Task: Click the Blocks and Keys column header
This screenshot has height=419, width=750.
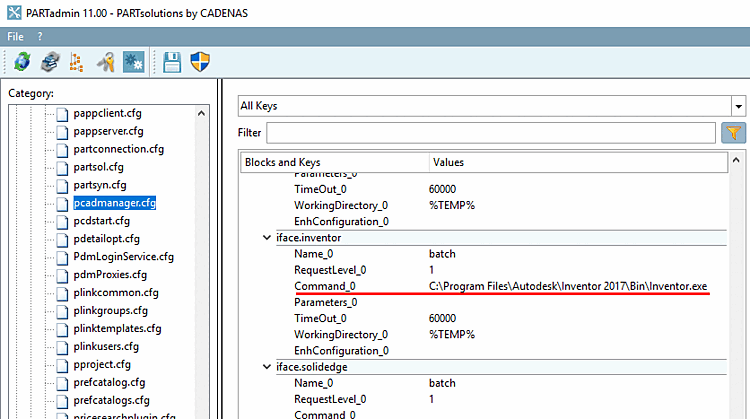Action: (x=335, y=162)
